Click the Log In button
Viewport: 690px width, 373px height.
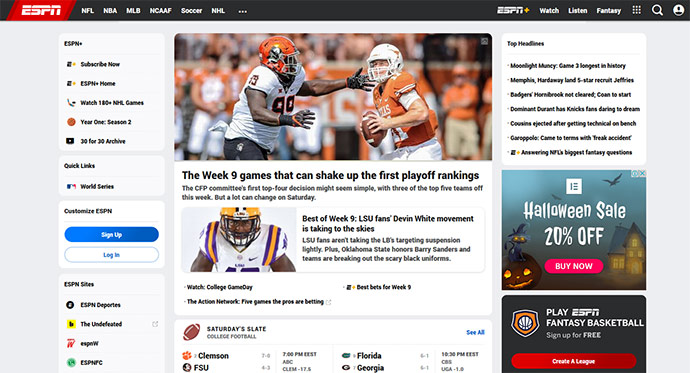pos(111,255)
